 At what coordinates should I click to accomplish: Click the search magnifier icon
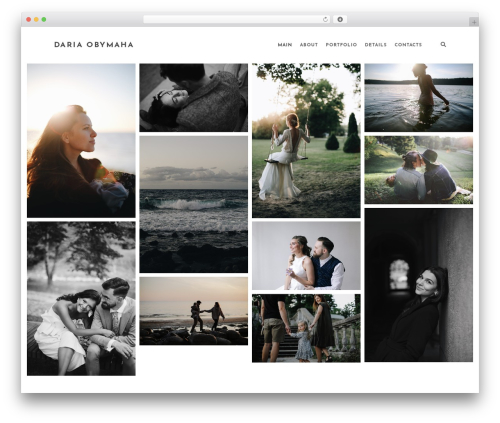[443, 44]
